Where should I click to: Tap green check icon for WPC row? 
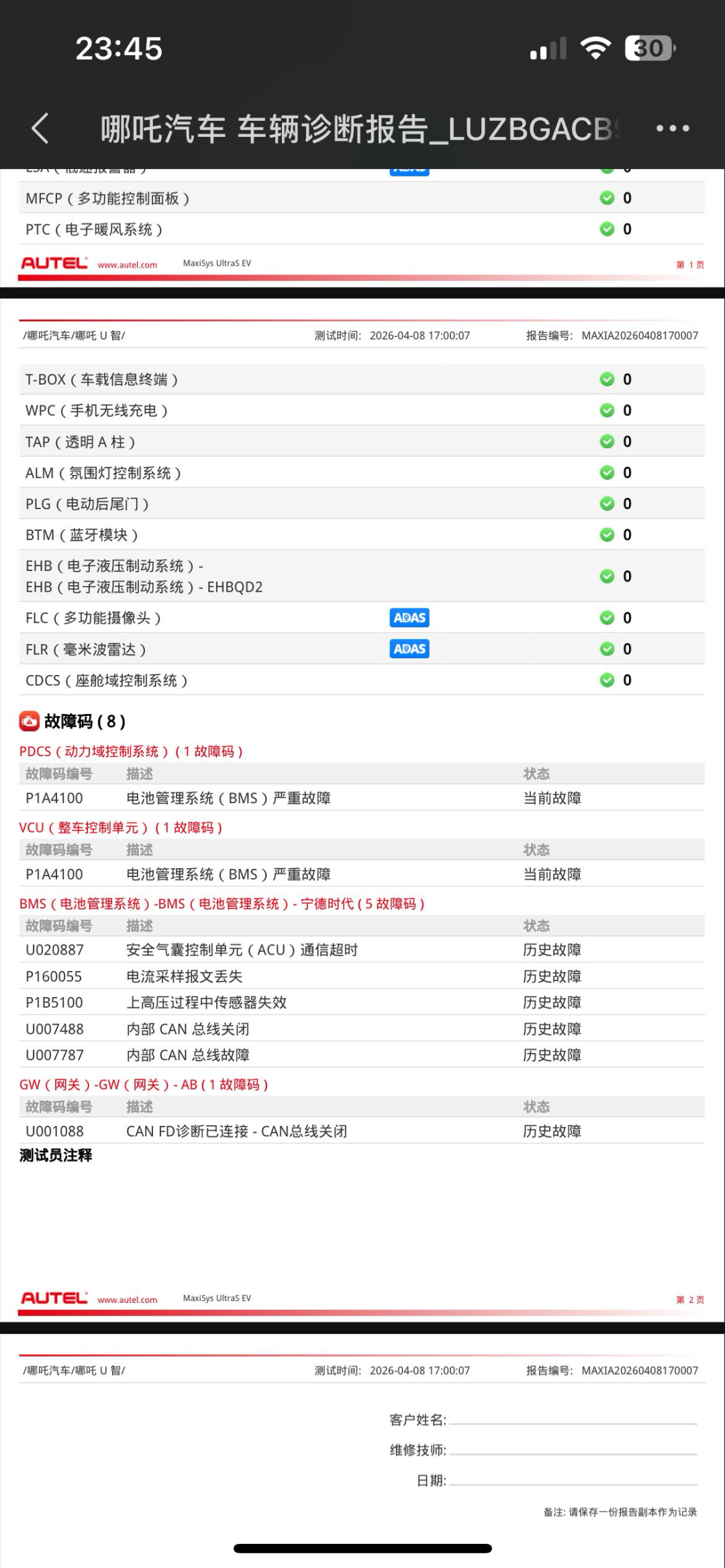[607, 410]
